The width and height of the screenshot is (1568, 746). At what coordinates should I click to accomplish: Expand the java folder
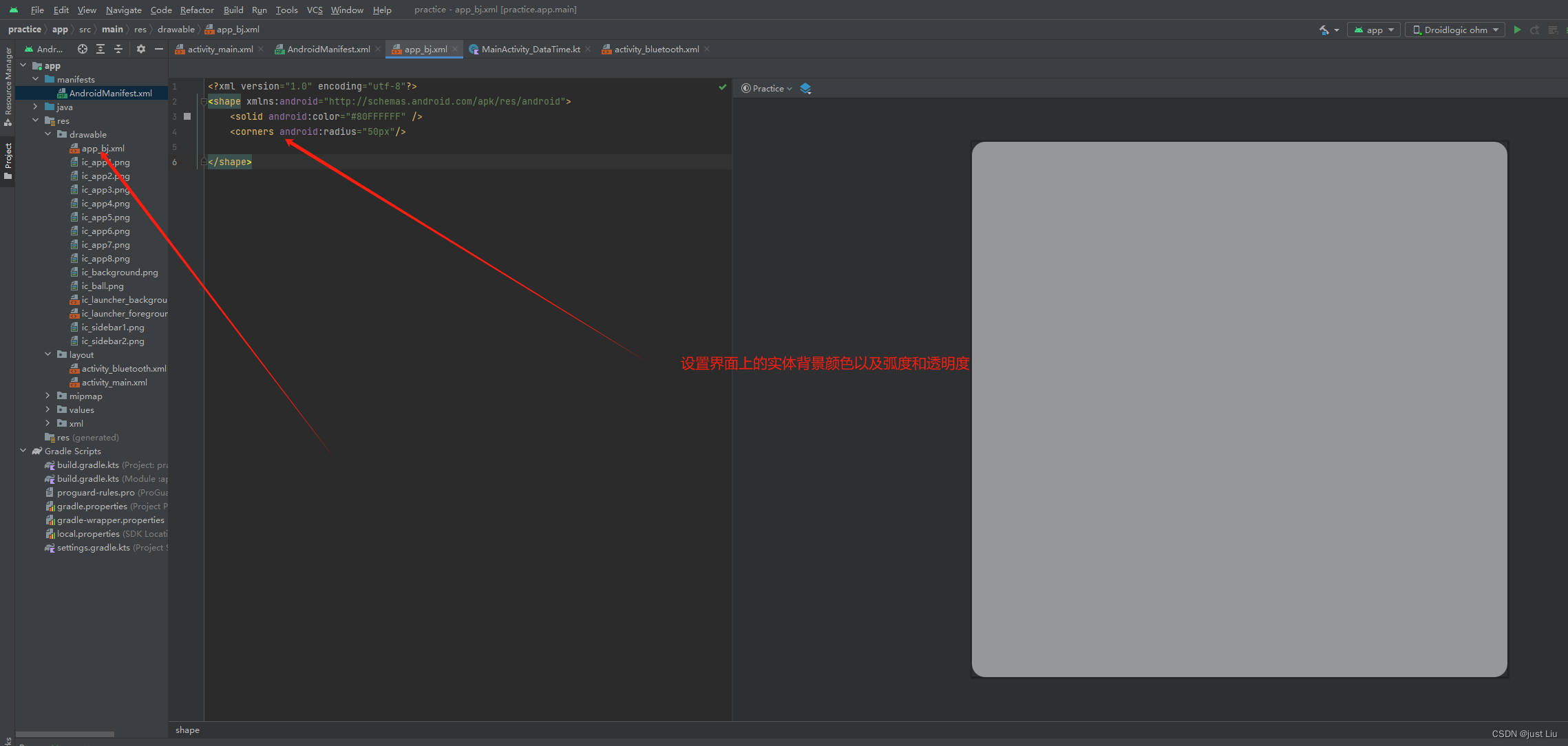pyautogui.click(x=36, y=107)
